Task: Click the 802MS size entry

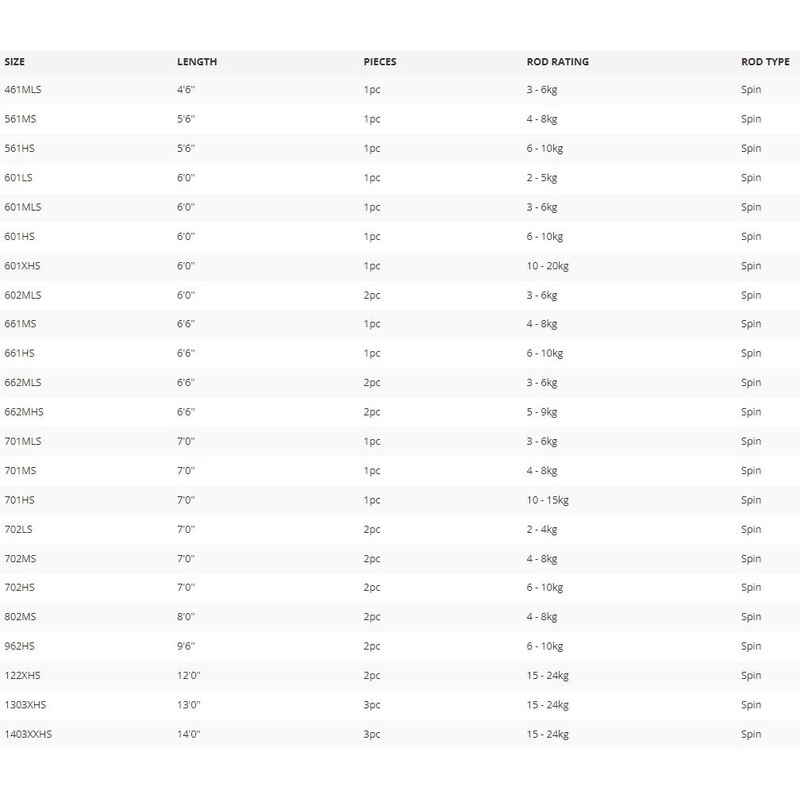Action: pyautogui.click(x=21, y=617)
